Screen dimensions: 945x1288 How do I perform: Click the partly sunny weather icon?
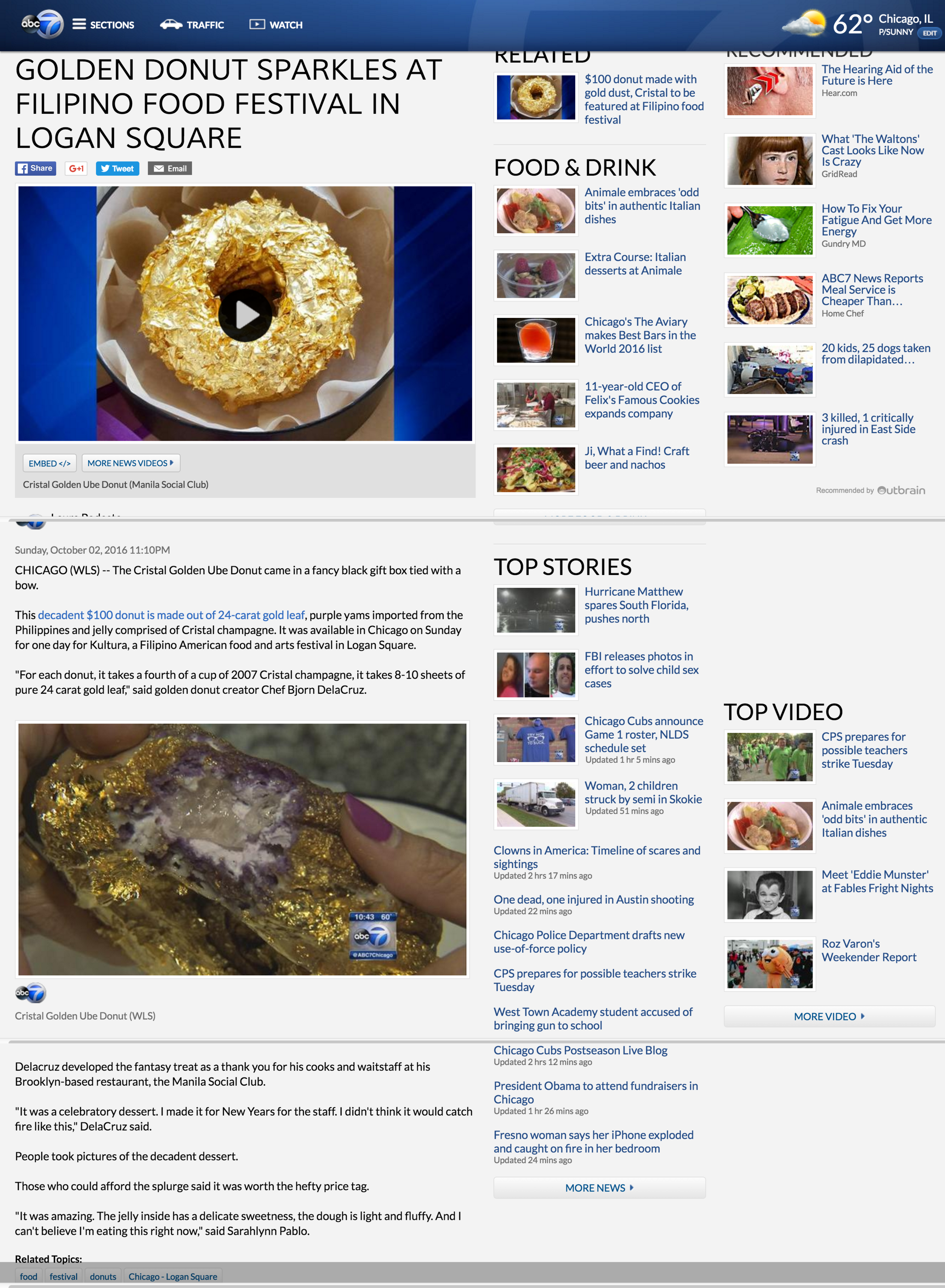coord(804,24)
